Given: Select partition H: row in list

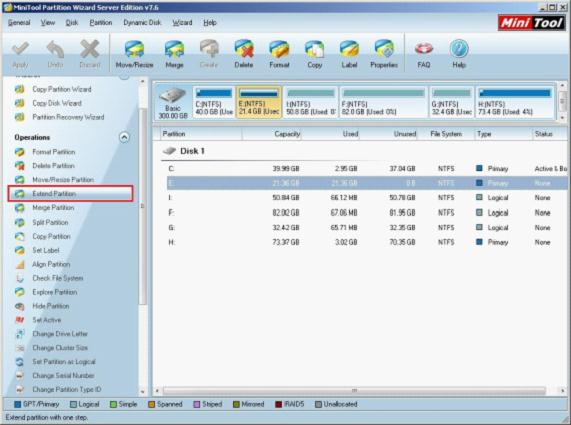Looking at the screenshot, I should 367,242.
